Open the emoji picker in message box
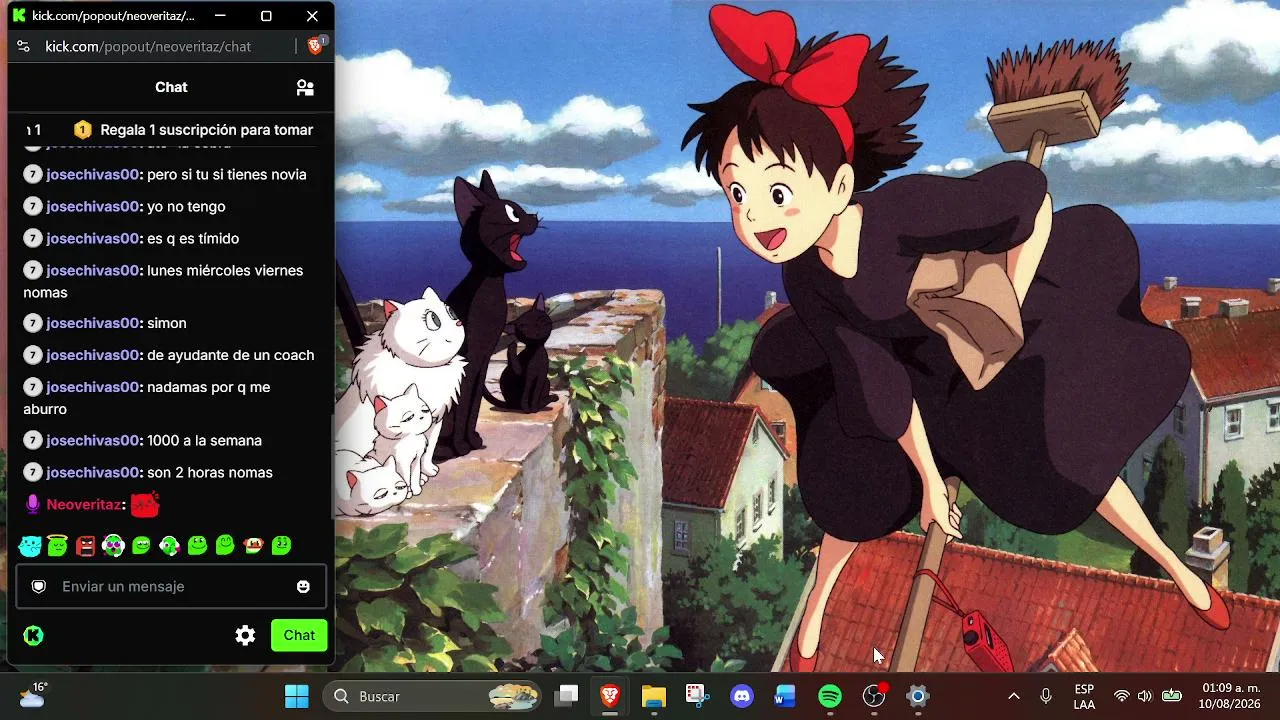 click(x=303, y=586)
